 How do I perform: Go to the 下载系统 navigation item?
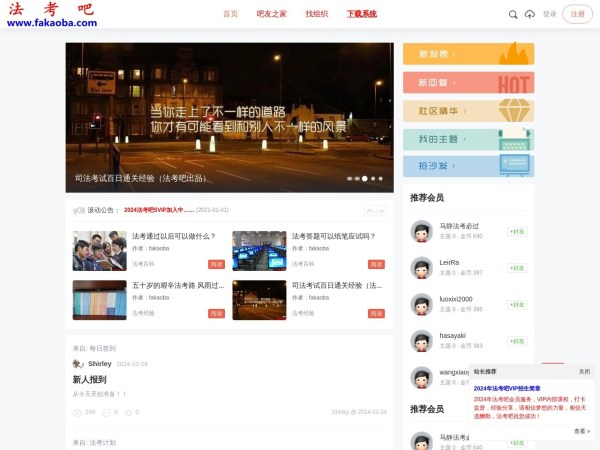click(361, 14)
